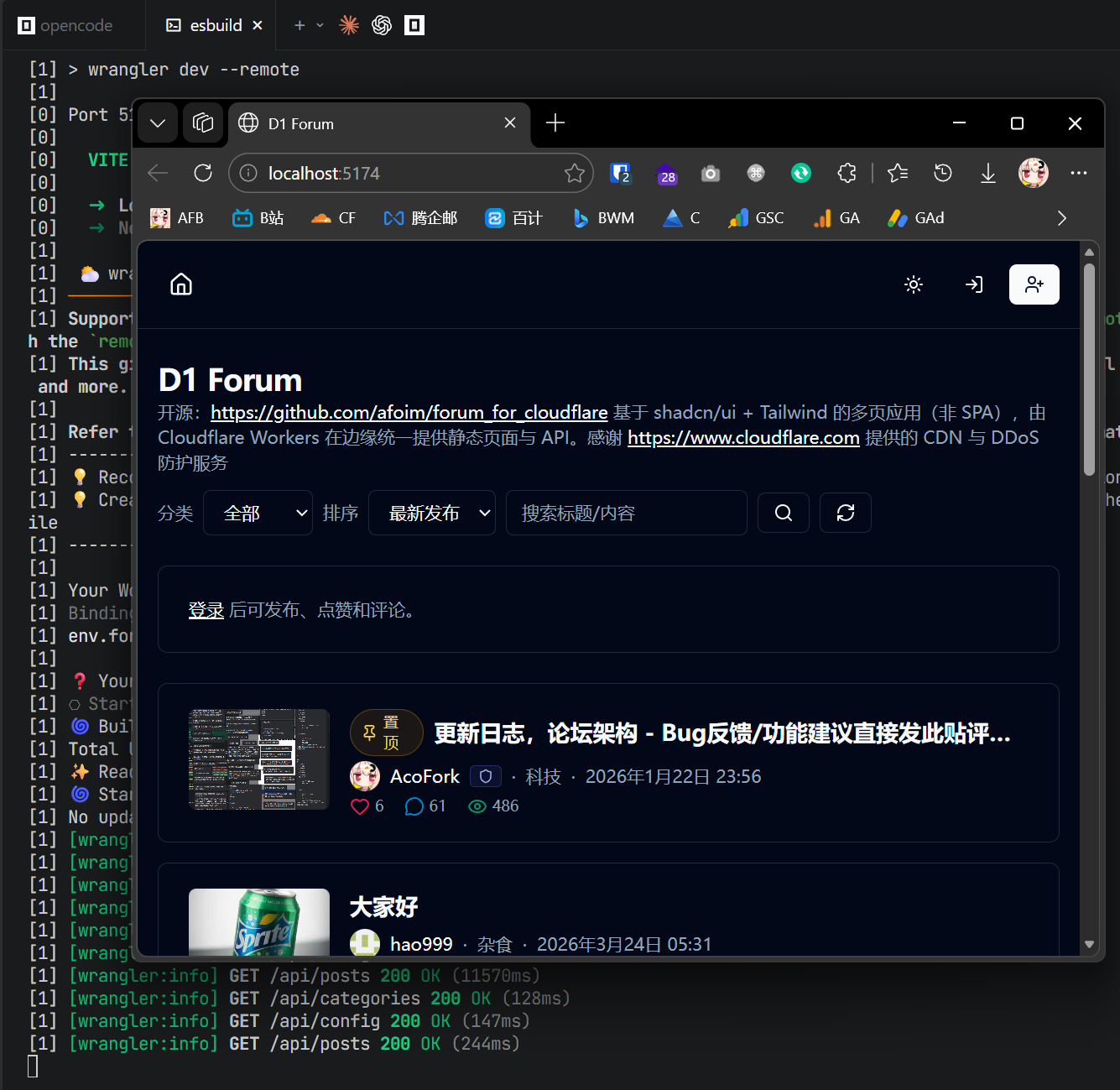Viewport: 1120px width, 1090px height.
Task: Click the search magnifier button
Action: pos(783,513)
